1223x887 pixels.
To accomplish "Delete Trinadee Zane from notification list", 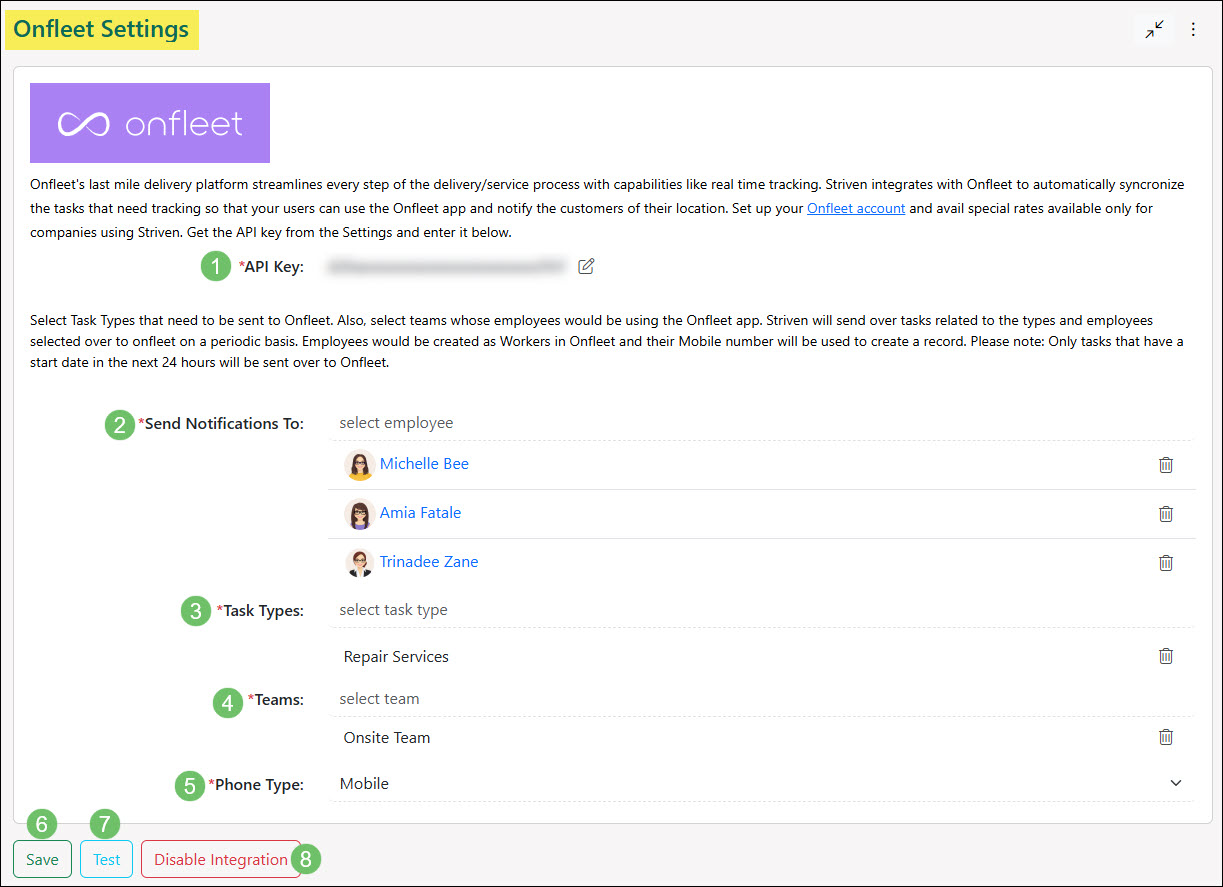I will pyautogui.click(x=1165, y=562).
